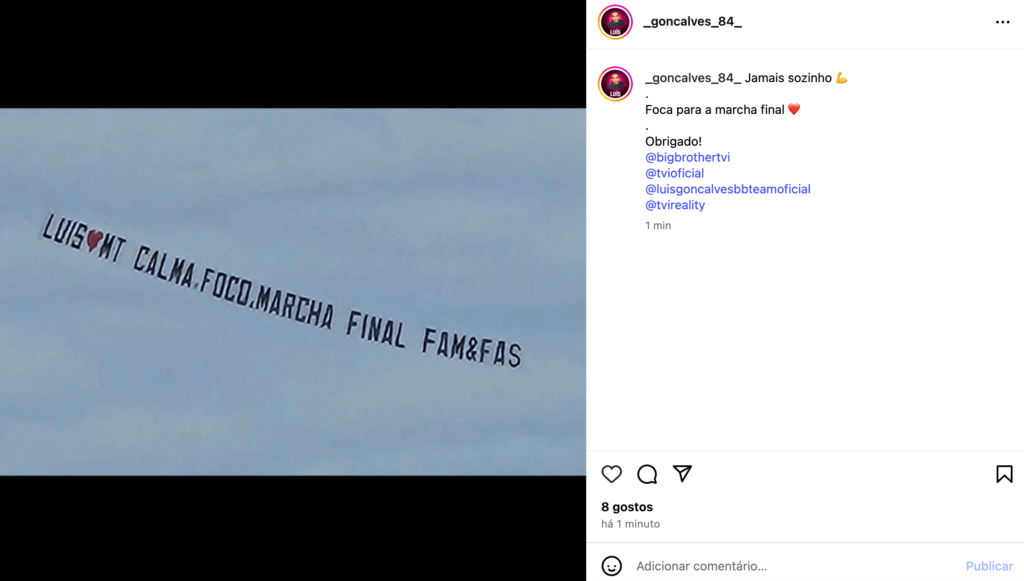Click the header profile avatar of _goncalves_84_
The image size is (1024, 581).
pos(615,22)
